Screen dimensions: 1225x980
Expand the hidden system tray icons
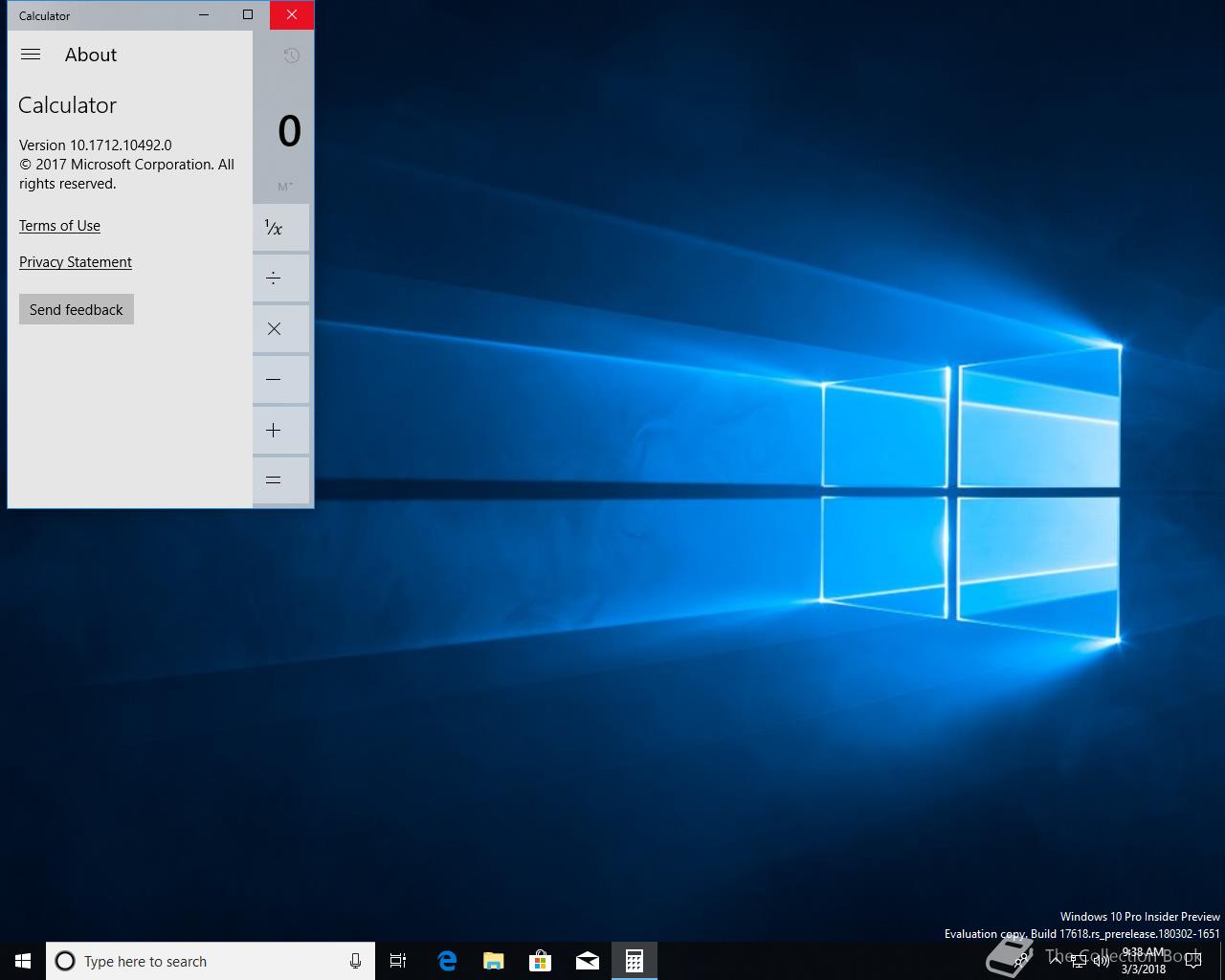click(x=1056, y=960)
